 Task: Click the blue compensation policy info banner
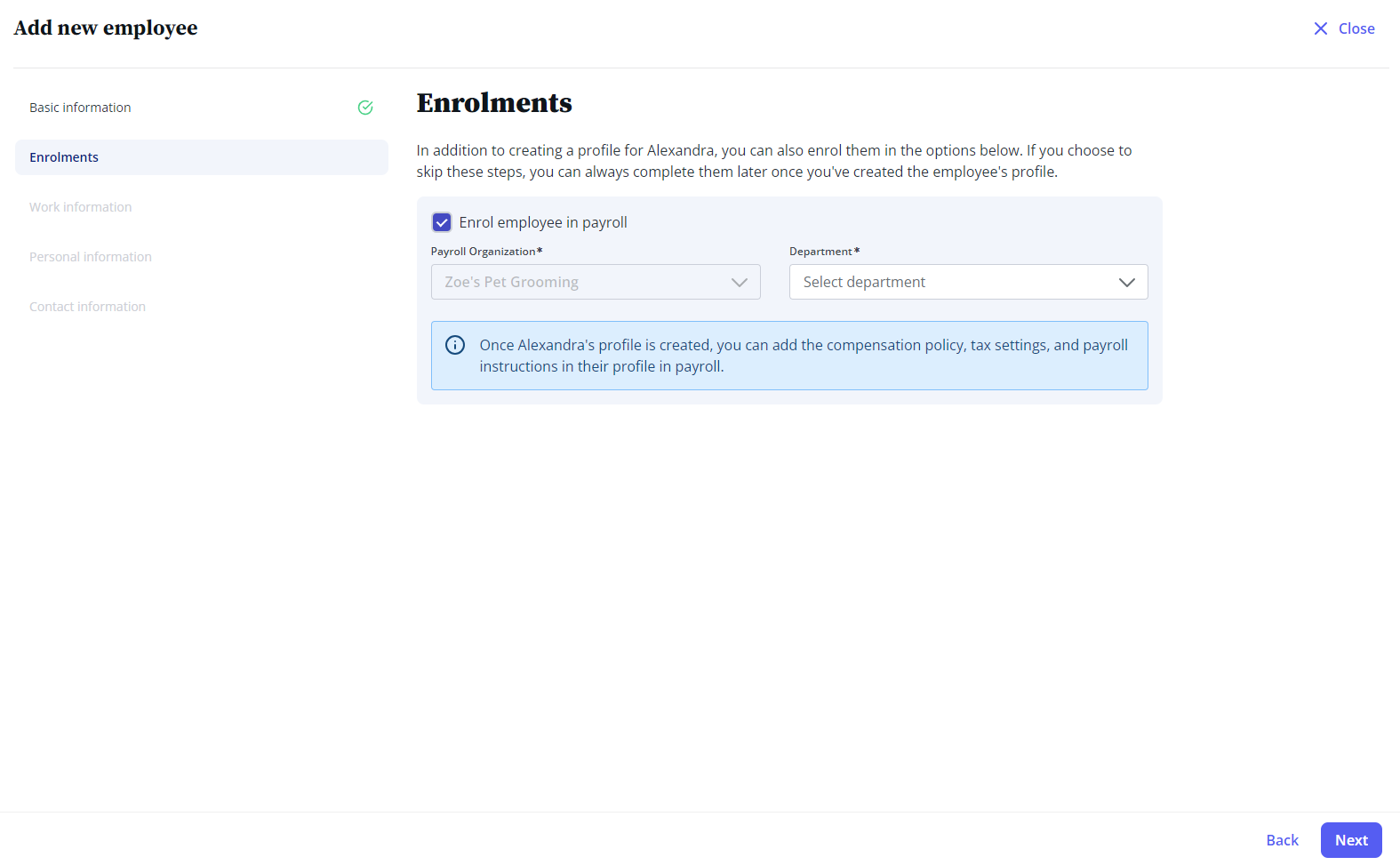(x=789, y=356)
